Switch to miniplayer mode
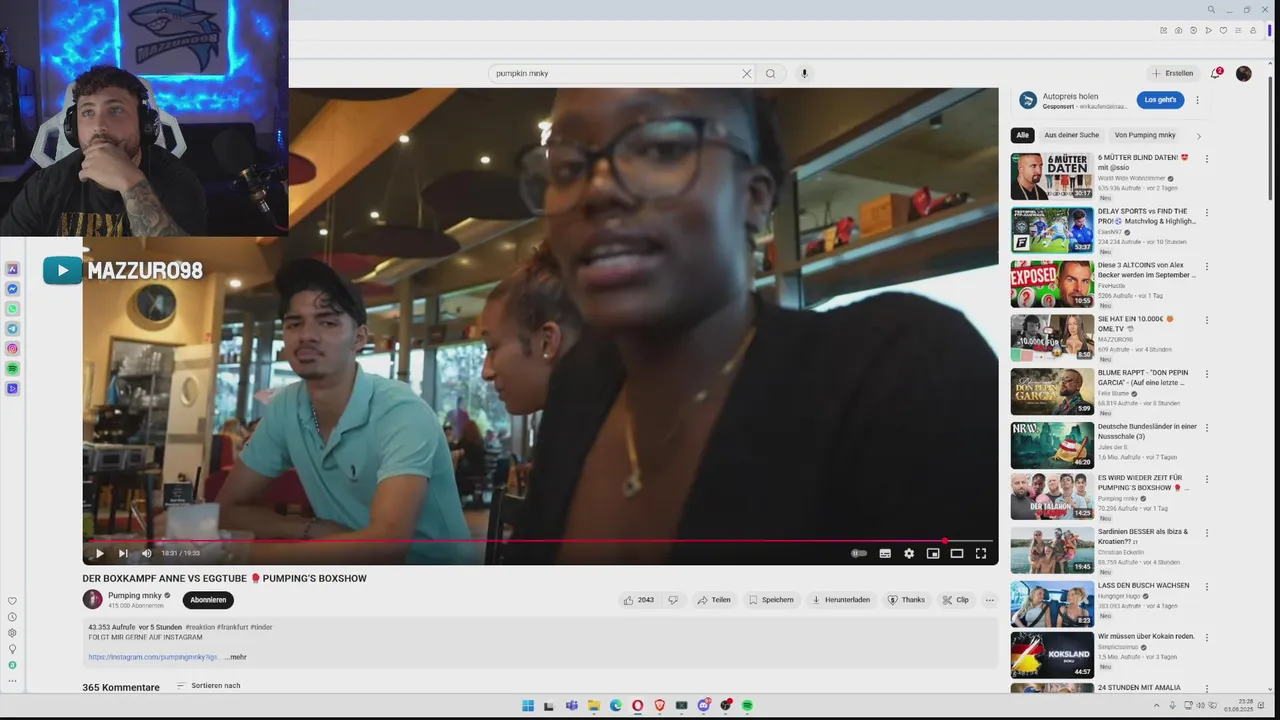 (x=933, y=553)
